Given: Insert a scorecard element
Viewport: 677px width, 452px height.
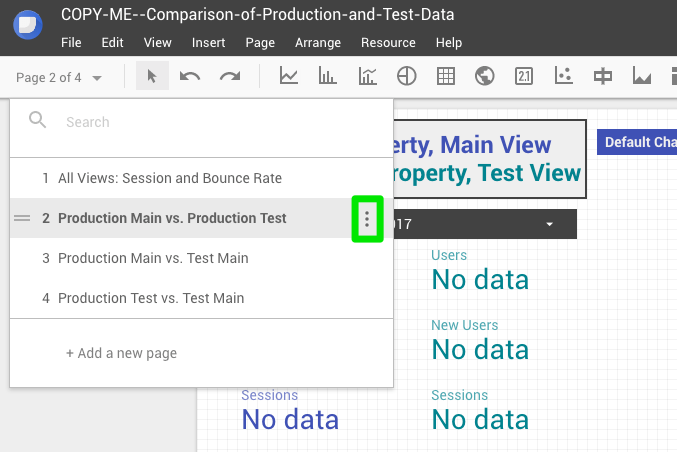Looking at the screenshot, I should (524, 76).
